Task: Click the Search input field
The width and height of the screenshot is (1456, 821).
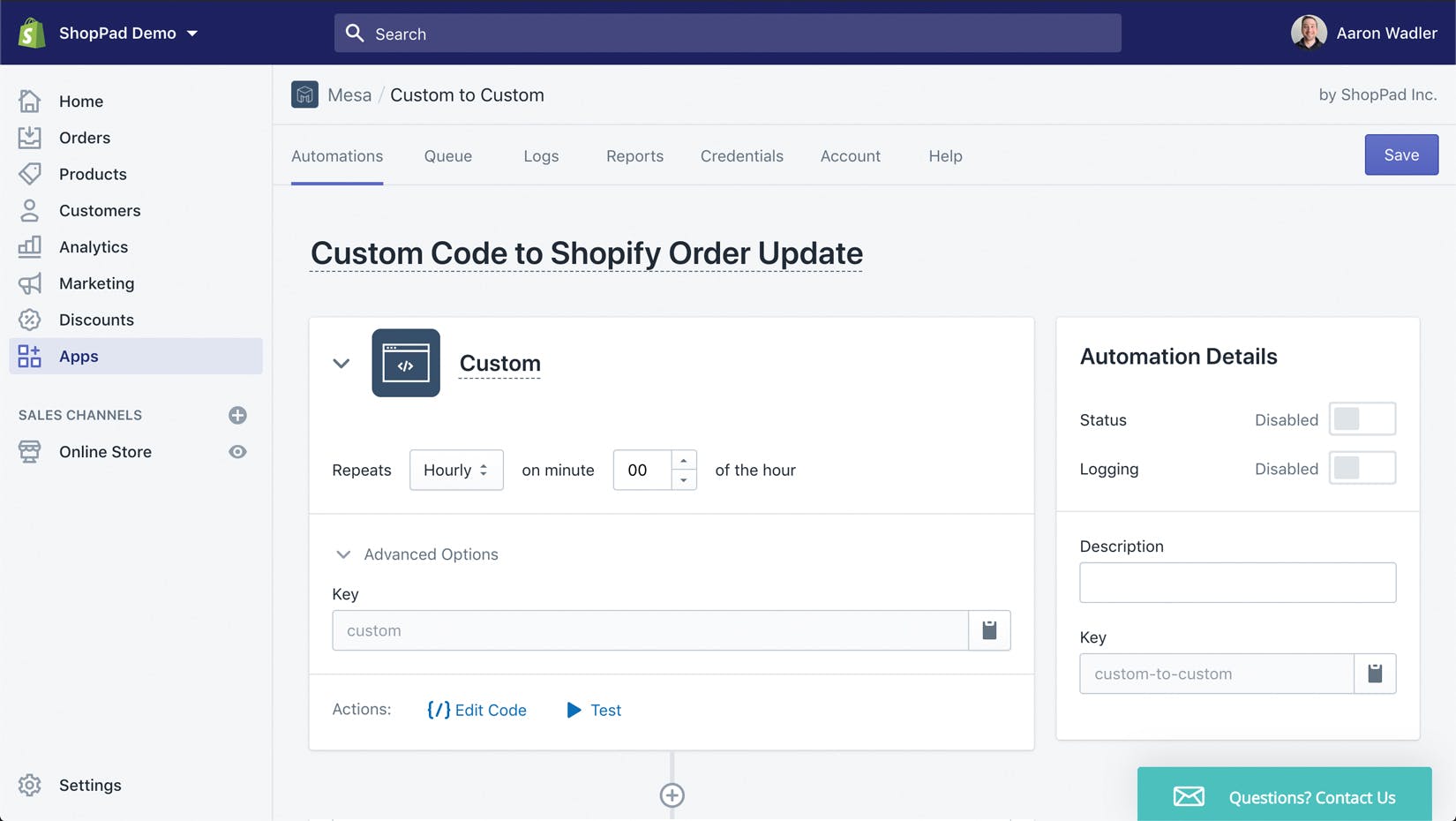Action: coord(727,33)
